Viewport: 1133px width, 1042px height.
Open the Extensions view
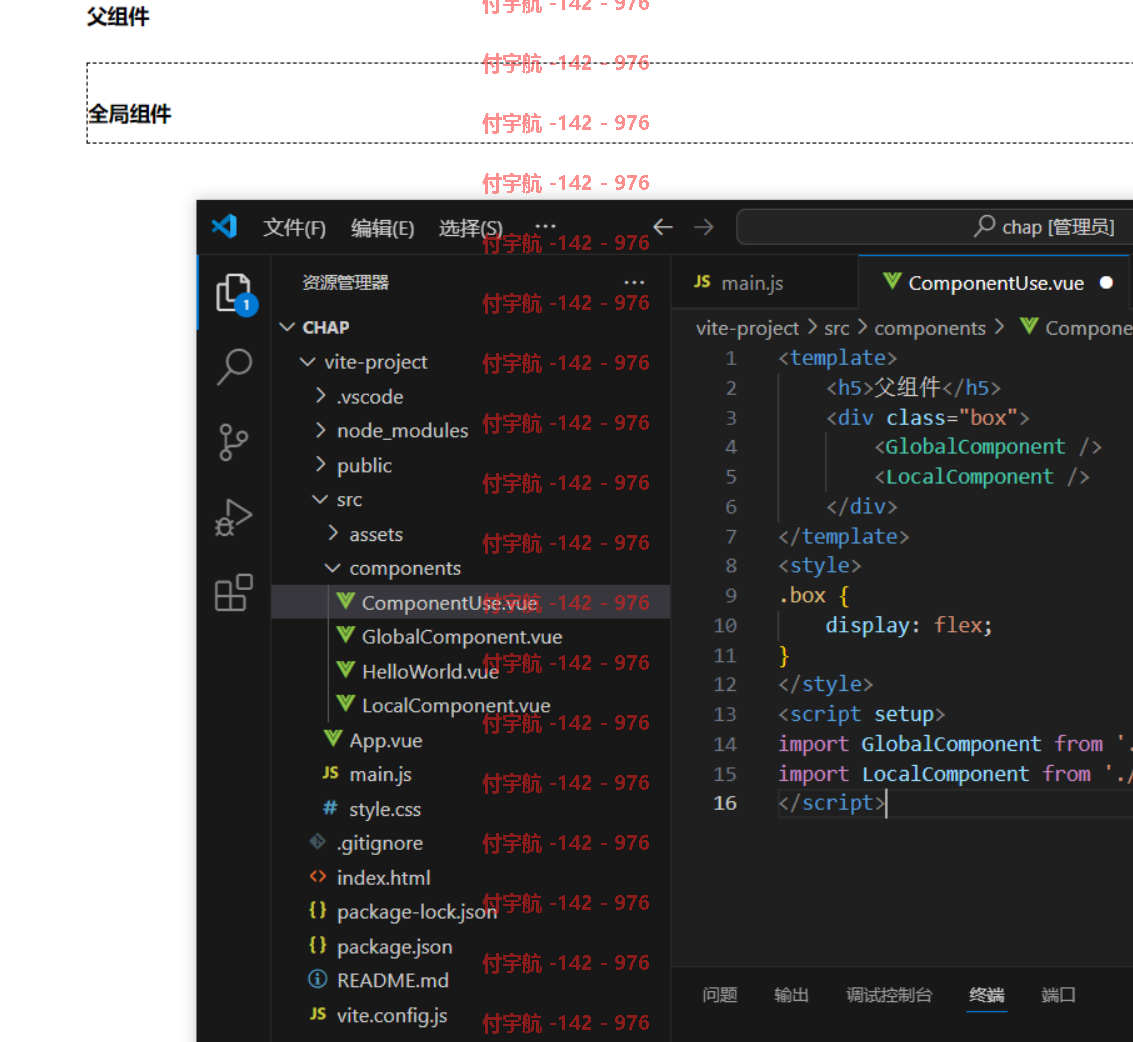click(x=233, y=593)
